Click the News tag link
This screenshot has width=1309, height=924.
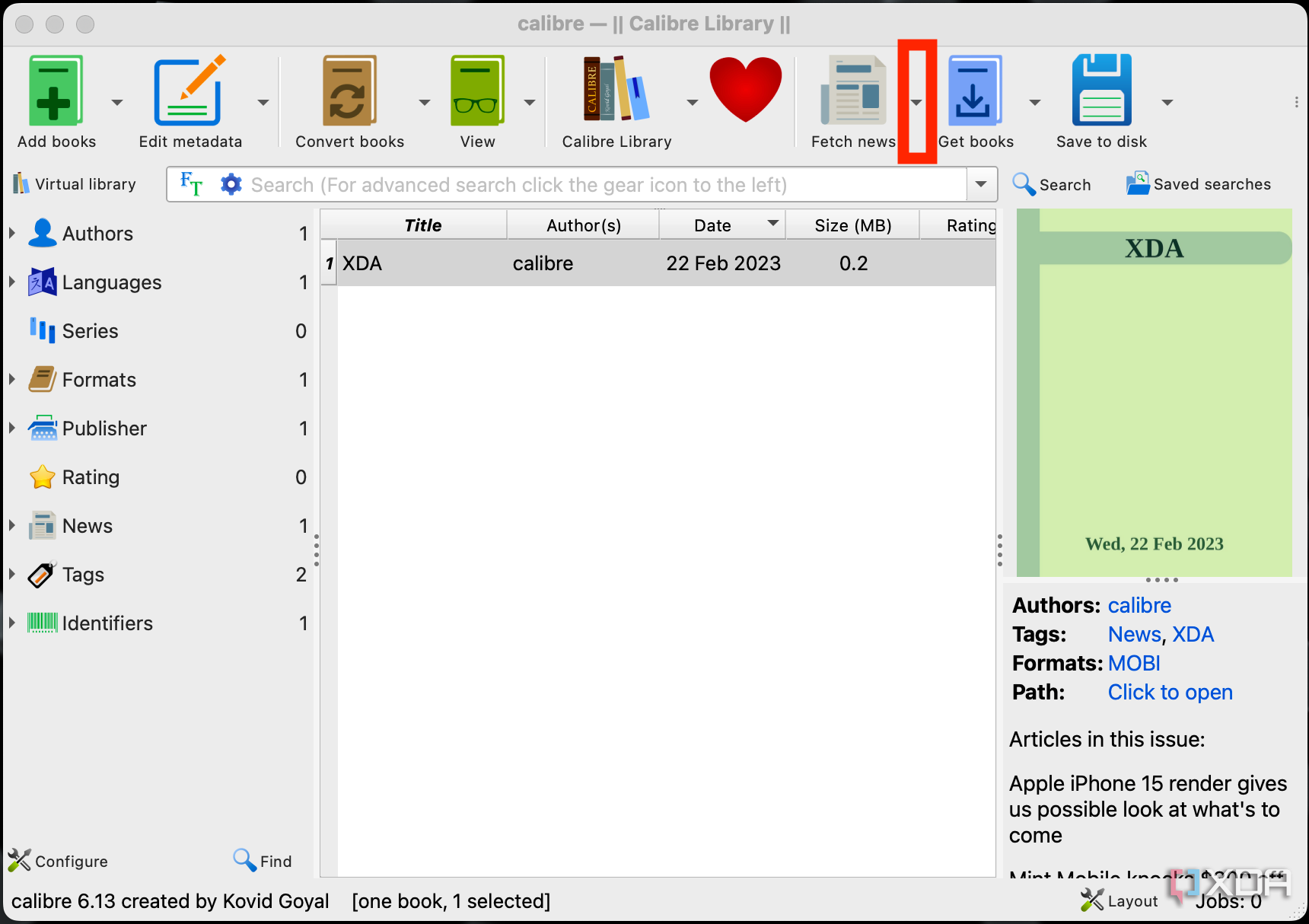[x=1135, y=634]
